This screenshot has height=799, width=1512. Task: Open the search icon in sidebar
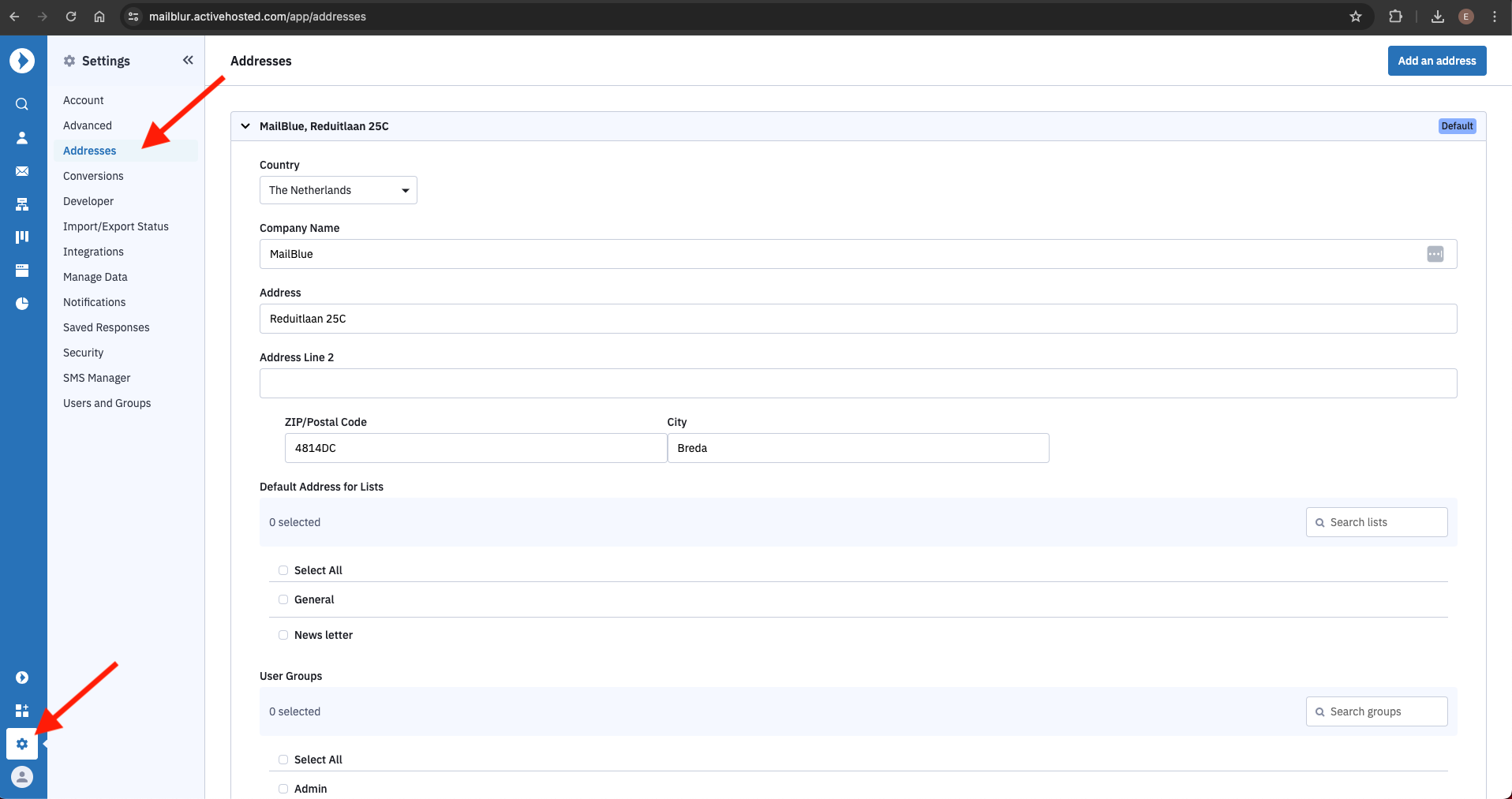coord(22,104)
